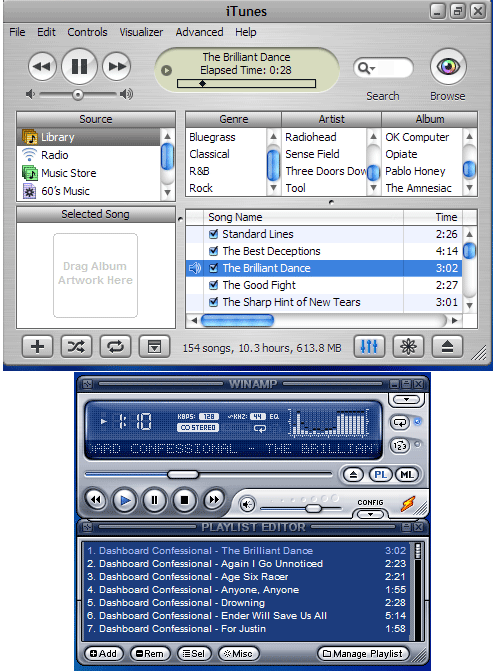Screen dimensions: 500x671
Task: Click the iTunes volume slider knob
Action: point(77,95)
